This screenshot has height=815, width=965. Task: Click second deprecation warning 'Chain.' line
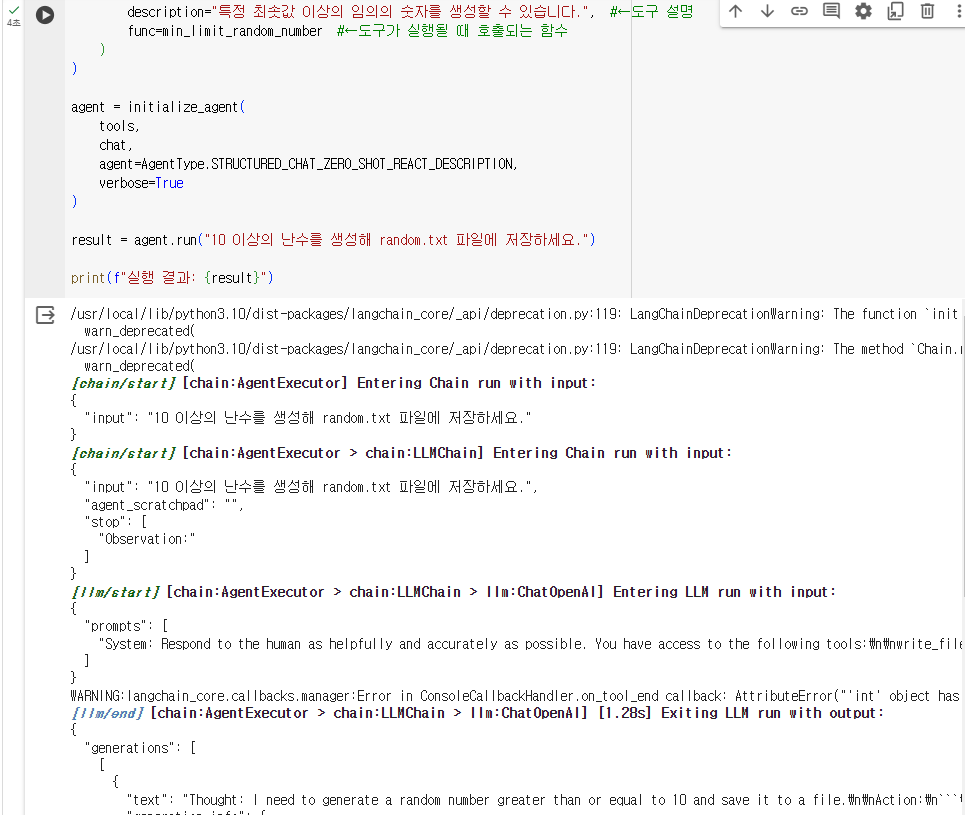(x=516, y=349)
